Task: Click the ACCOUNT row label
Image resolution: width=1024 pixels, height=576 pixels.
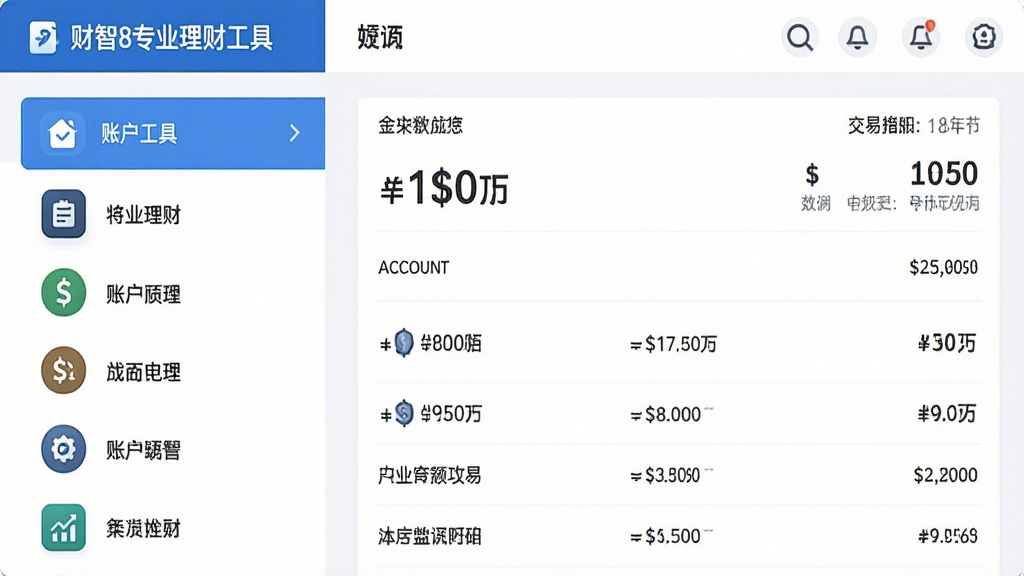Action: point(413,267)
